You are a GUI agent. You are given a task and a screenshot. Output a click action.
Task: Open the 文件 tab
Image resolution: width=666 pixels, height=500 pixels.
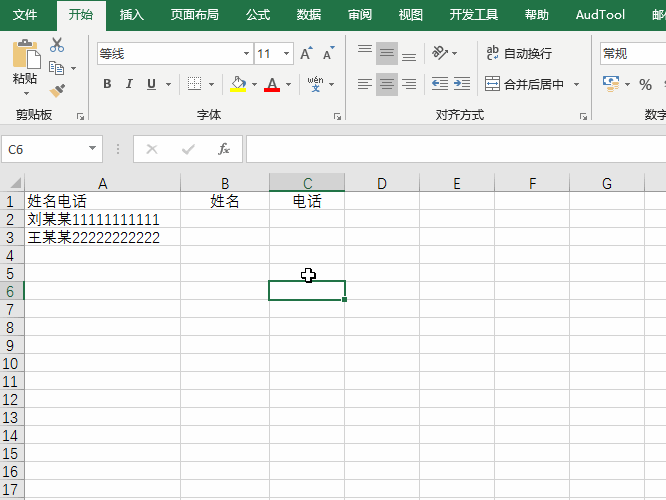click(x=25, y=15)
